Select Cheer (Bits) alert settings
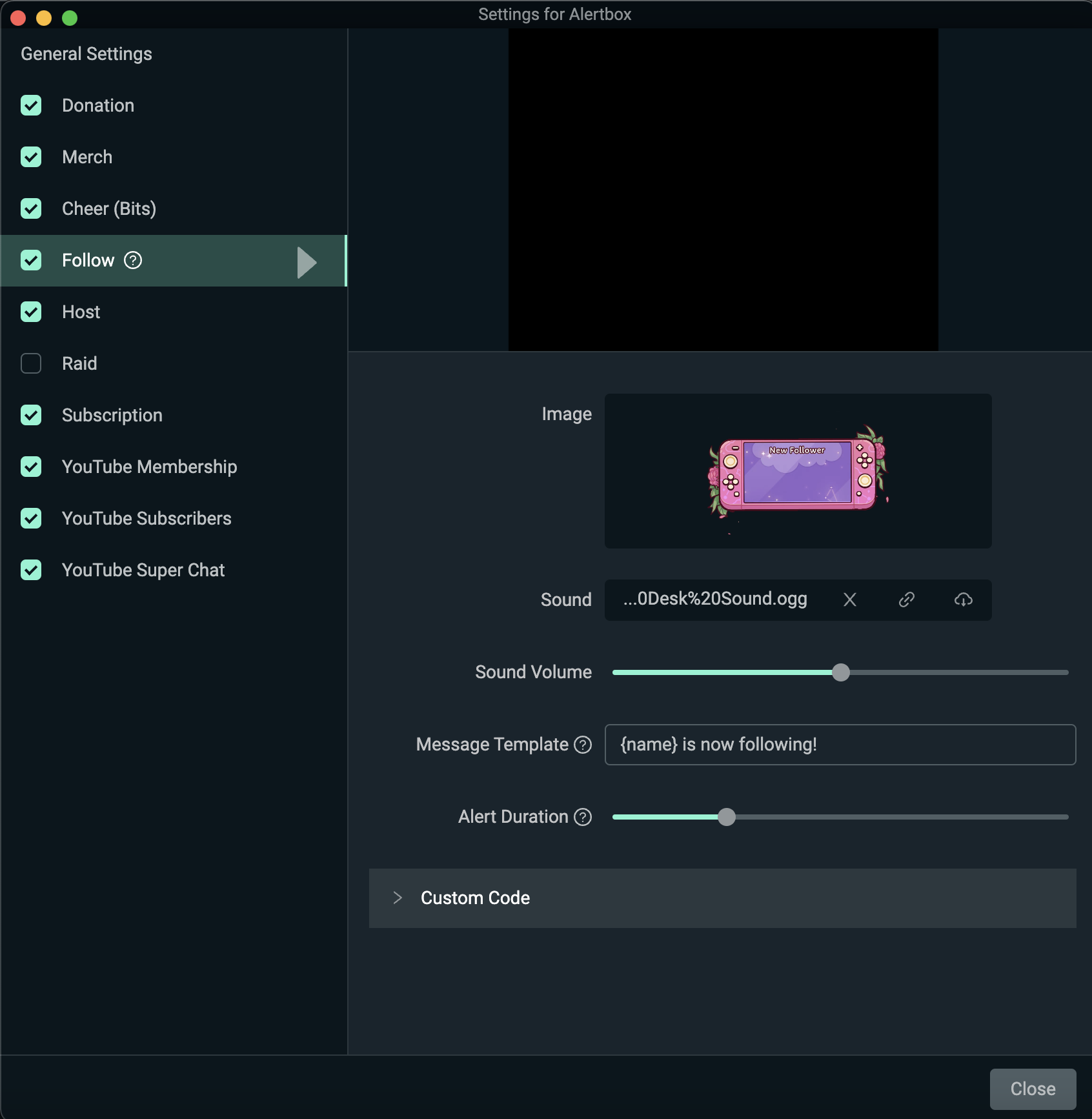This screenshot has width=1092, height=1119. point(109,208)
